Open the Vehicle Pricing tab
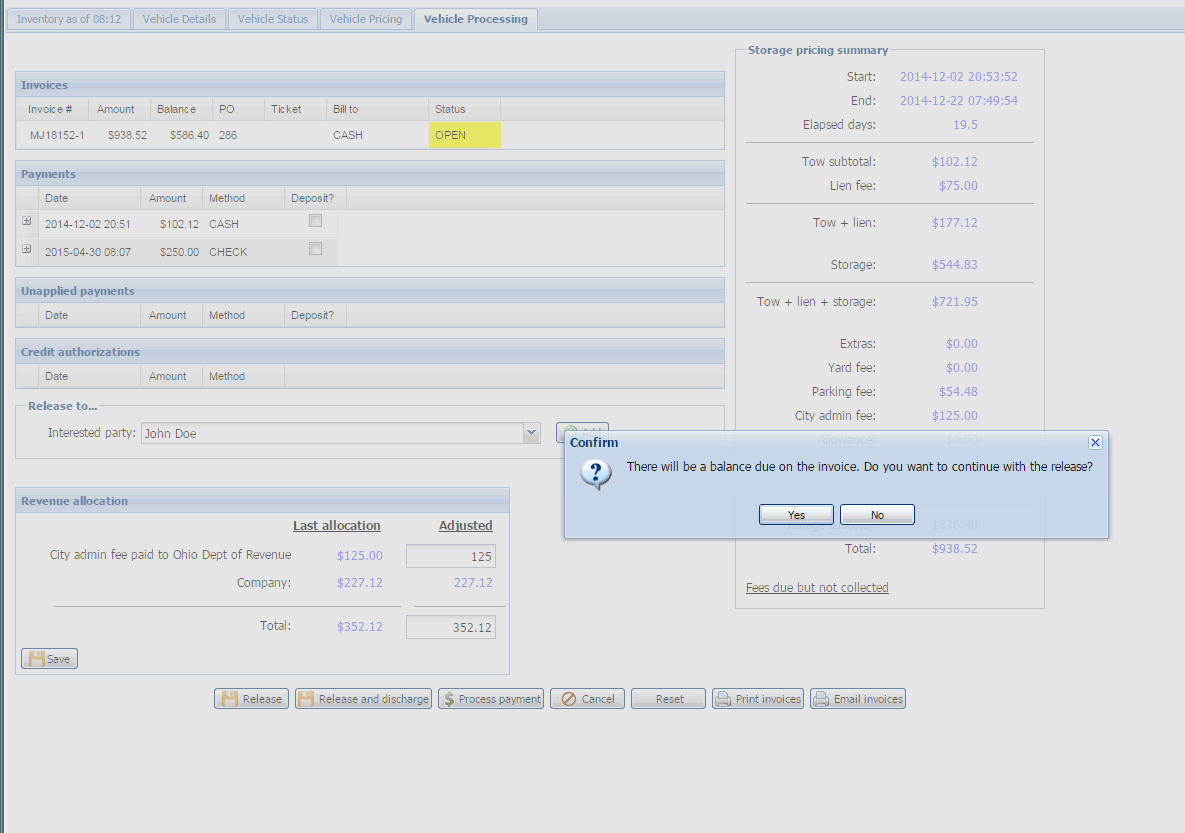This screenshot has height=833, width=1185. (366, 19)
